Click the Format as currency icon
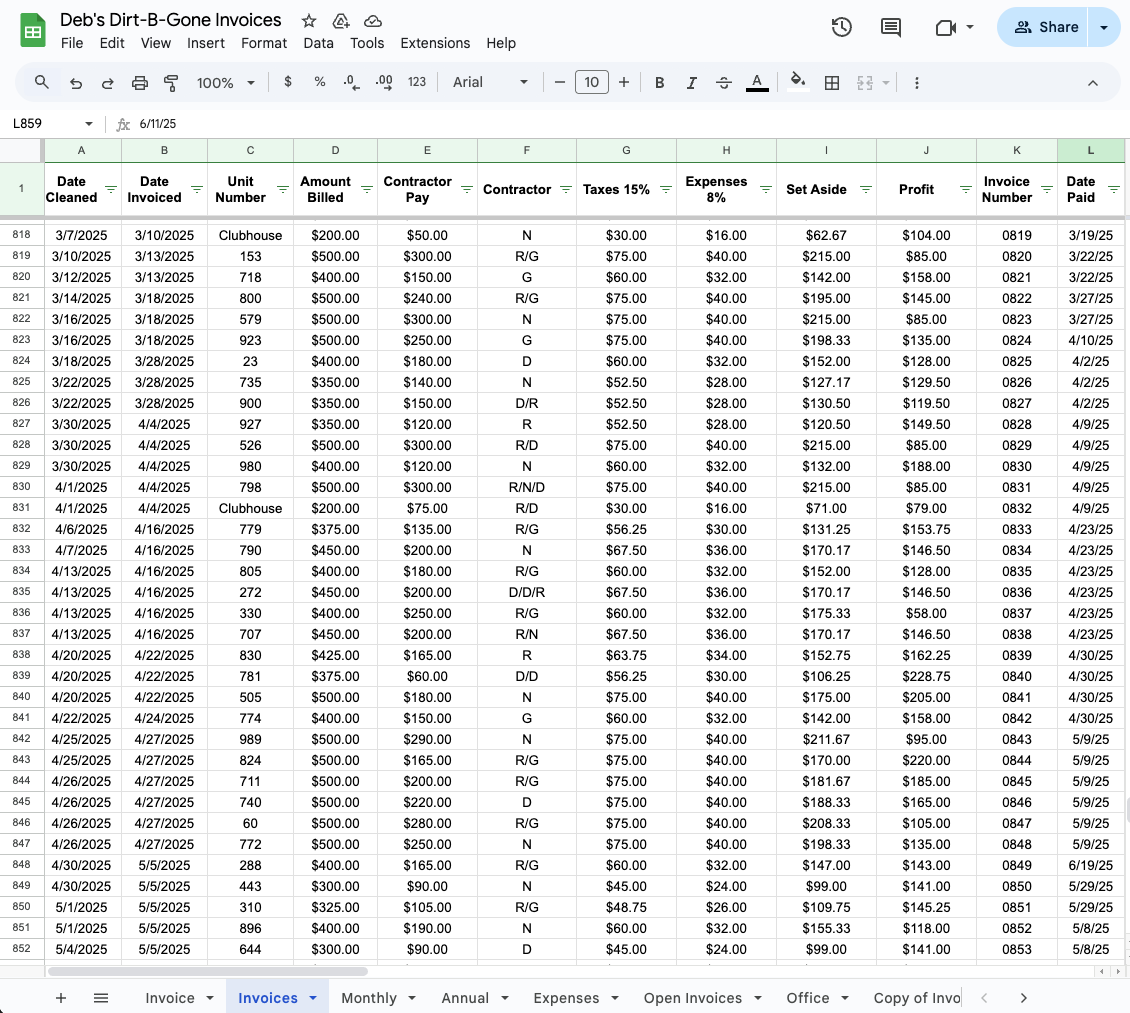Screen dimensions: 1130x1013 [x=288, y=82]
